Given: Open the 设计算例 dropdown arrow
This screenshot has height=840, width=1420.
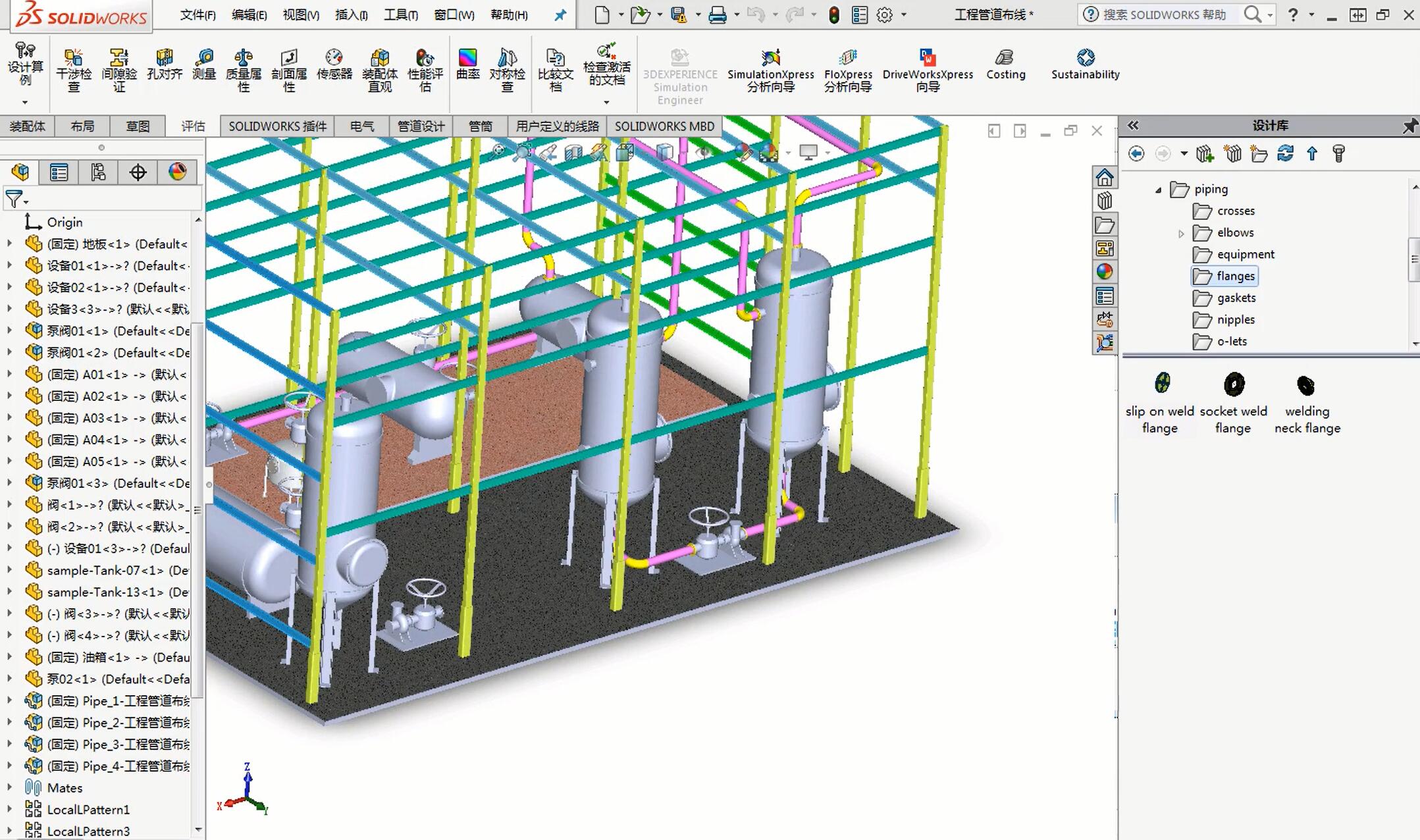Looking at the screenshot, I should [25, 102].
